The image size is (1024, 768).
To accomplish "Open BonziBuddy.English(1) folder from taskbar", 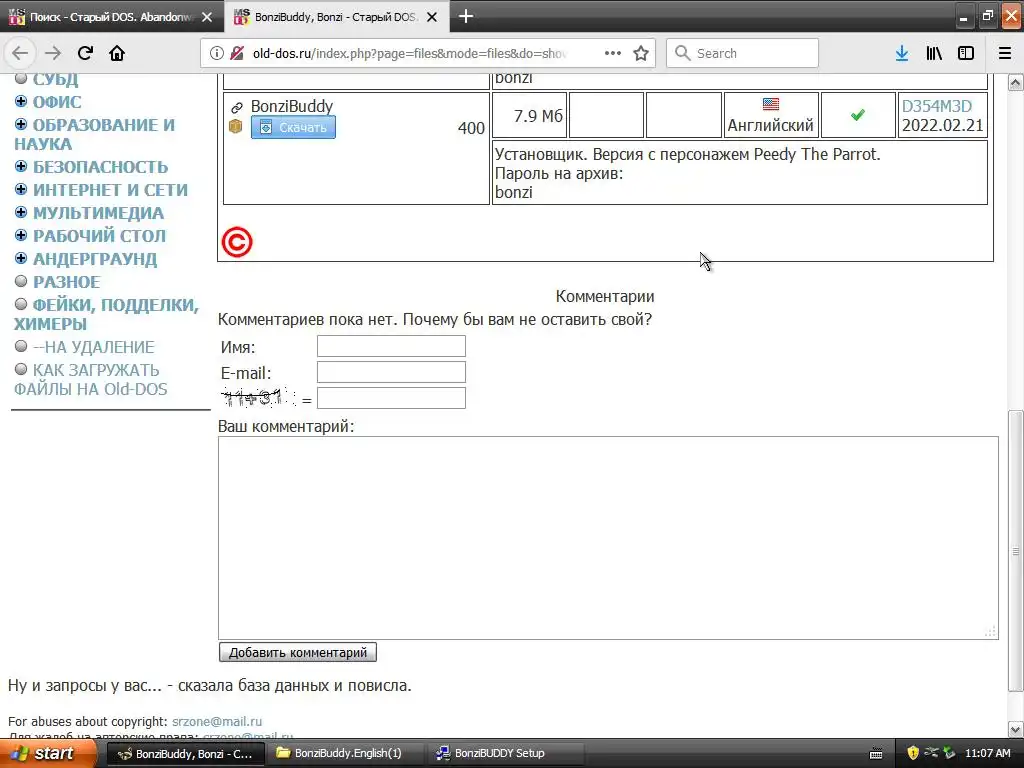I will (x=346, y=754).
